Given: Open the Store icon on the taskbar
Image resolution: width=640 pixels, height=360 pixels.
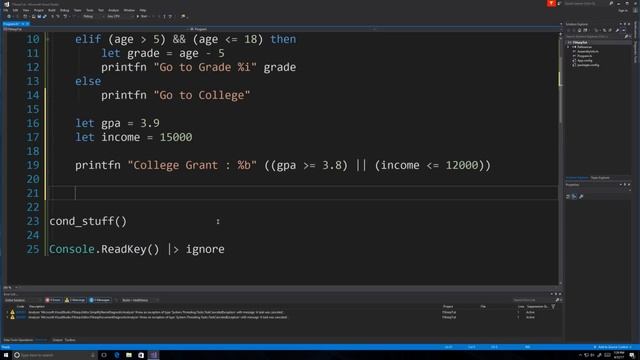Looking at the screenshot, I should (141, 355).
